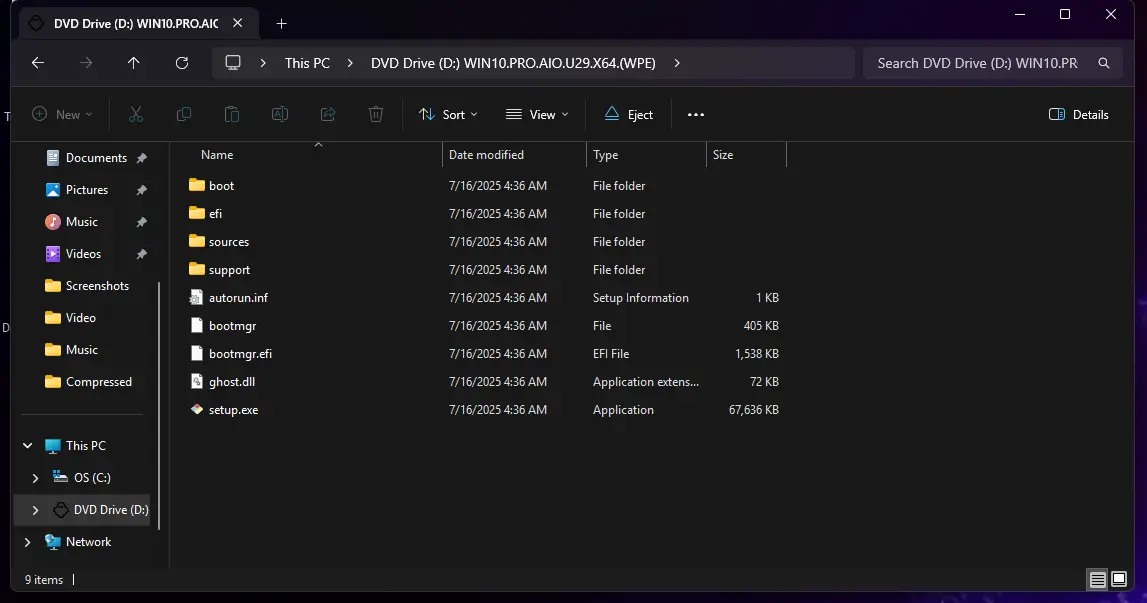This screenshot has height=603, width=1147.
Task: Open Pictures in the sidebar
Action: click(87, 190)
